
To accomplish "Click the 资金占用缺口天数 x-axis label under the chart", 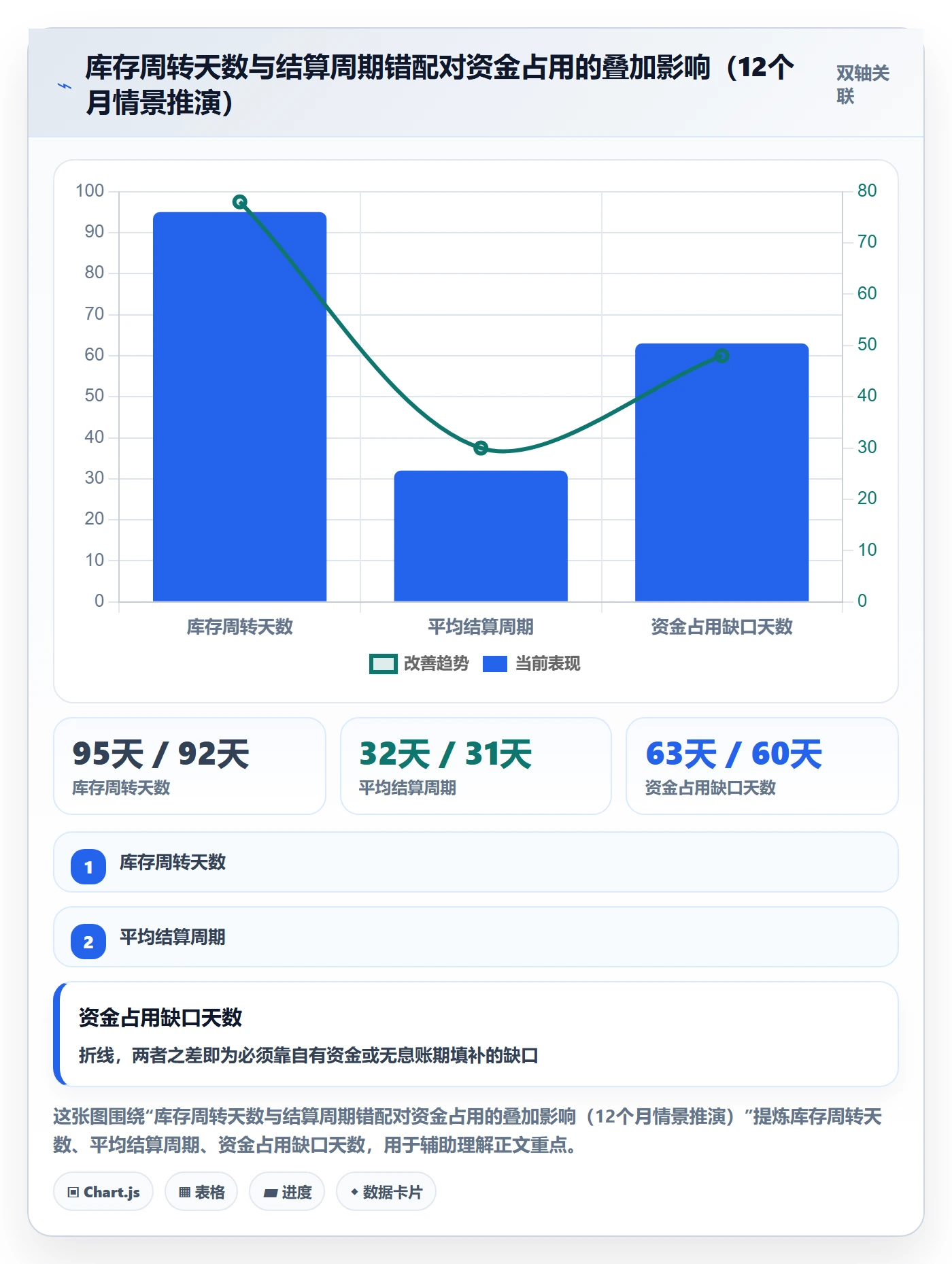I will (x=722, y=627).
